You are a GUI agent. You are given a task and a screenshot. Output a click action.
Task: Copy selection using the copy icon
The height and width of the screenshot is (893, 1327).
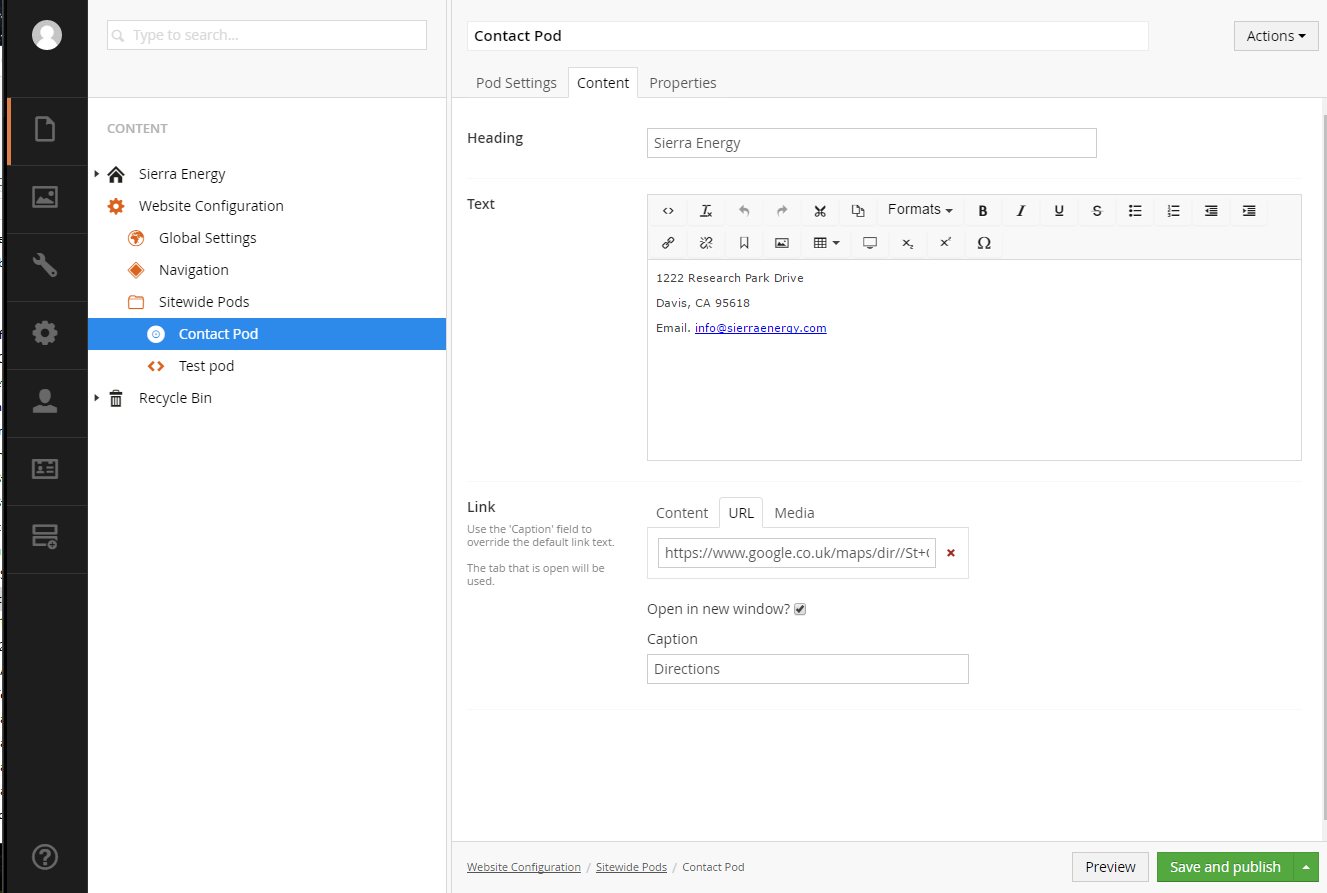point(858,211)
